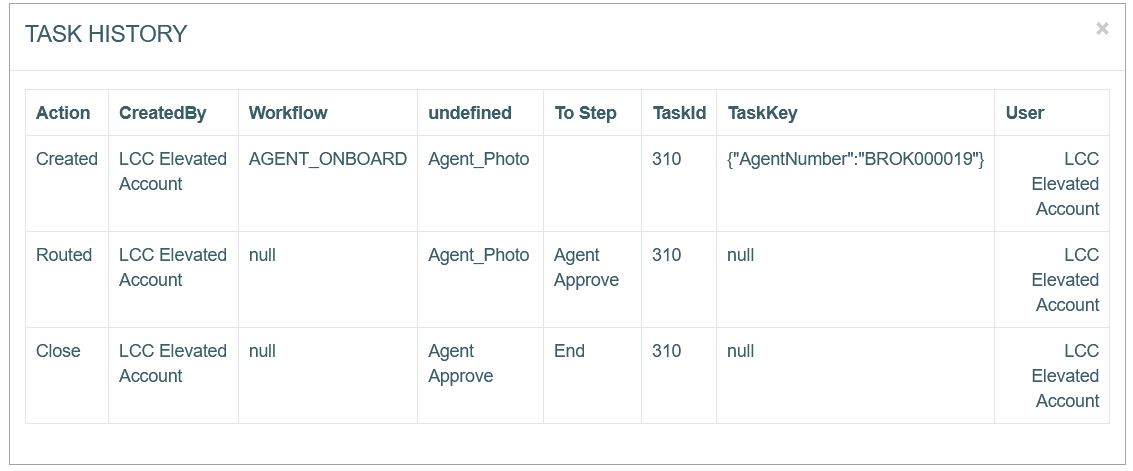Click the Action column header
The width and height of the screenshot is (1133, 471).
point(64,113)
